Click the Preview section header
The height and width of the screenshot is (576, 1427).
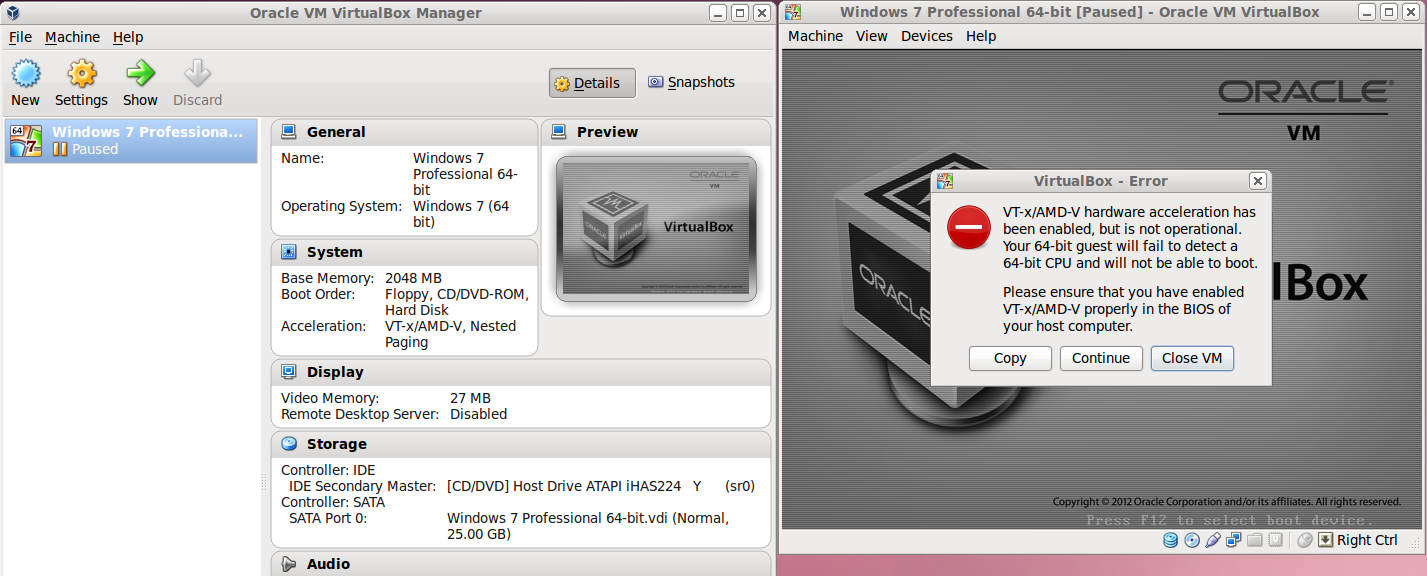point(656,132)
